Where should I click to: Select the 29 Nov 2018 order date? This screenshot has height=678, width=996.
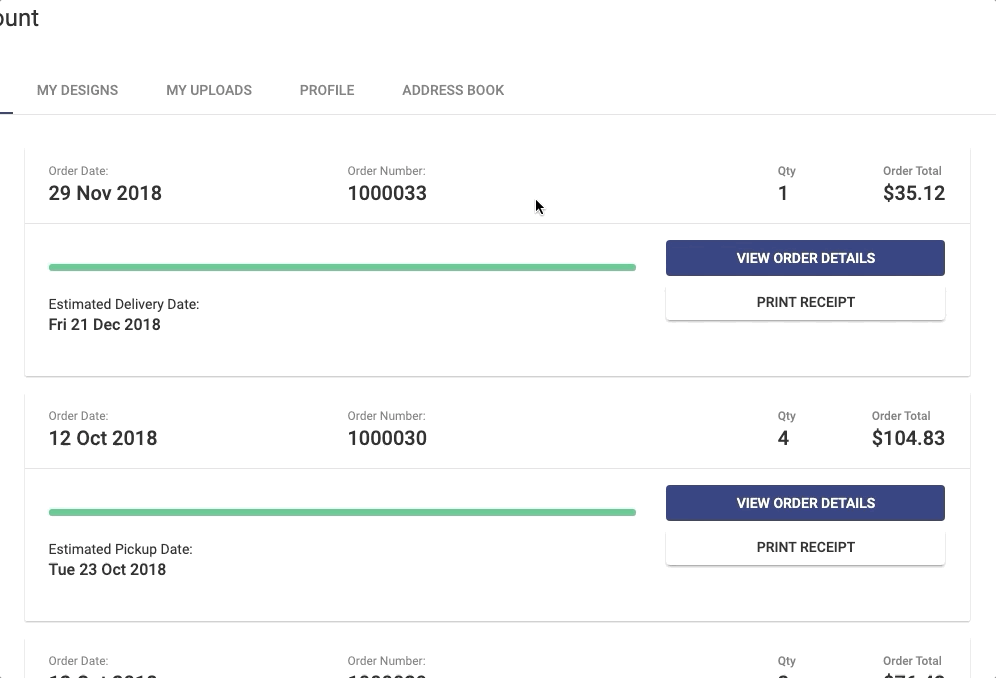[105, 193]
